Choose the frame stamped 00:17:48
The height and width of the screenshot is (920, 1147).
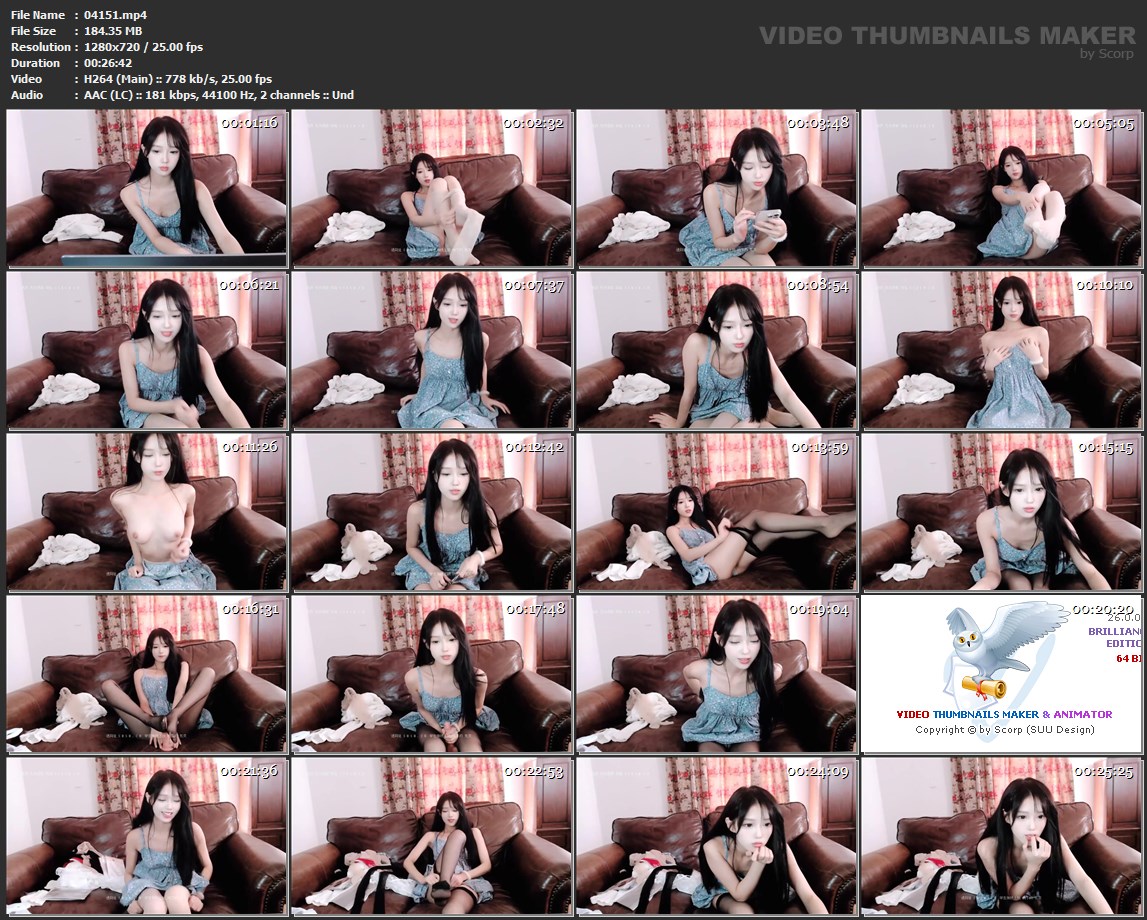click(x=432, y=674)
